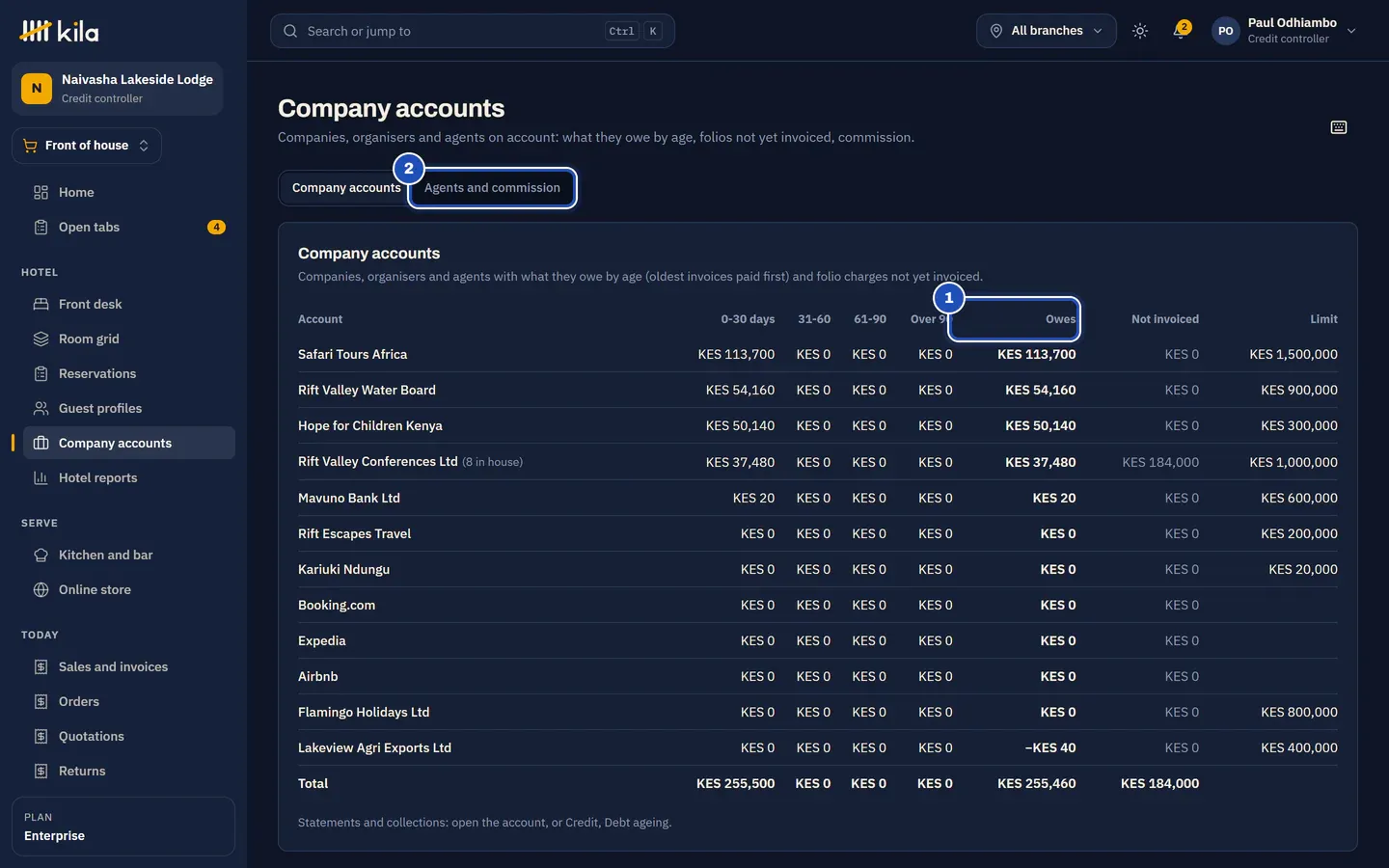The image size is (1389, 868).
Task: Focus the Search or jump to field
Action: pos(473,31)
